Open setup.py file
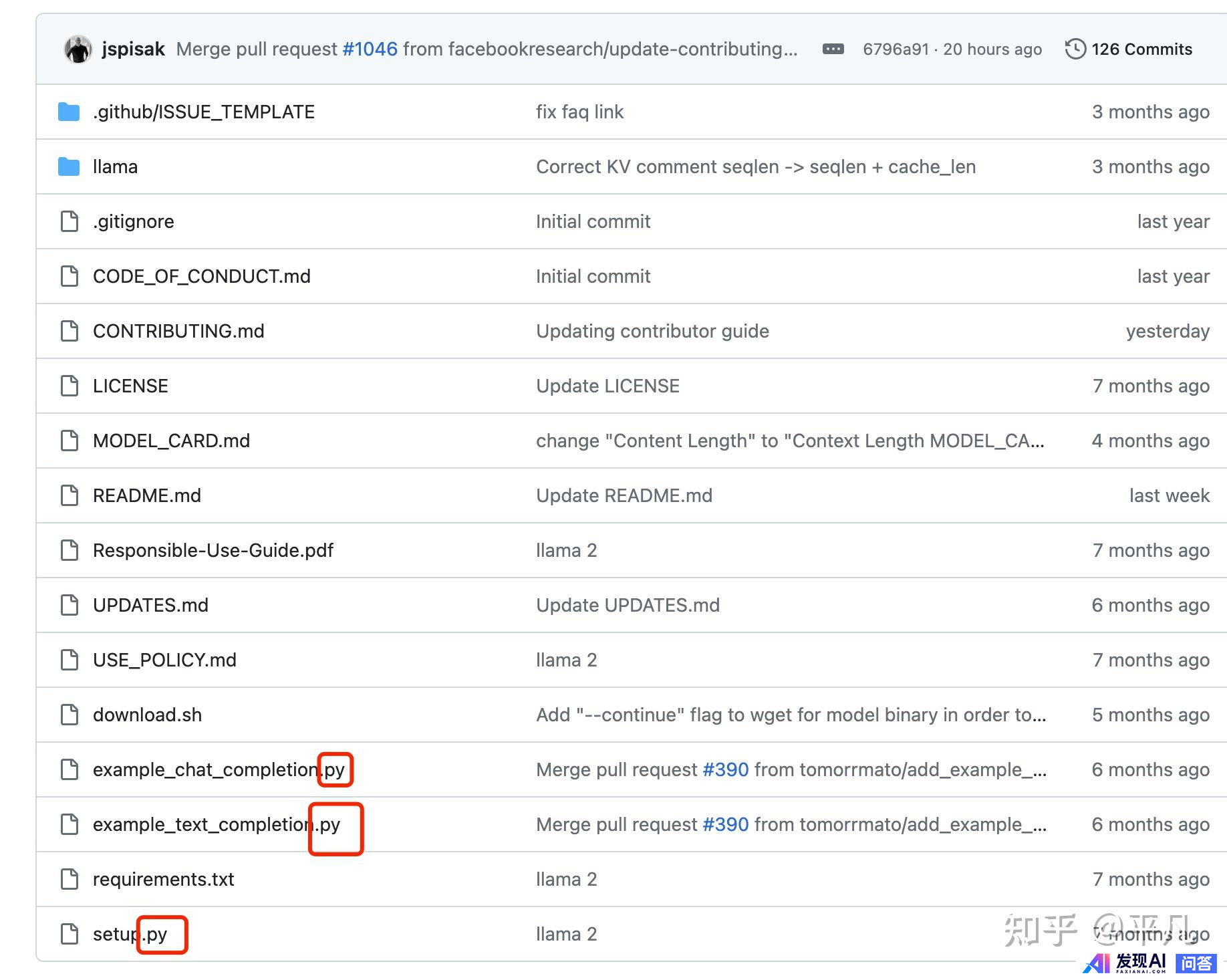Image resolution: width=1227 pixels, height=980 pixels. pos(130,934)
